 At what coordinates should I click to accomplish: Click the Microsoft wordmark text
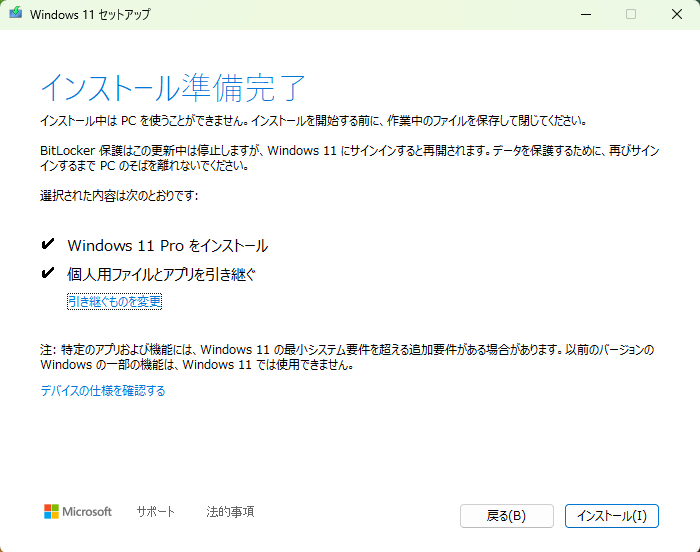point(87,511)
